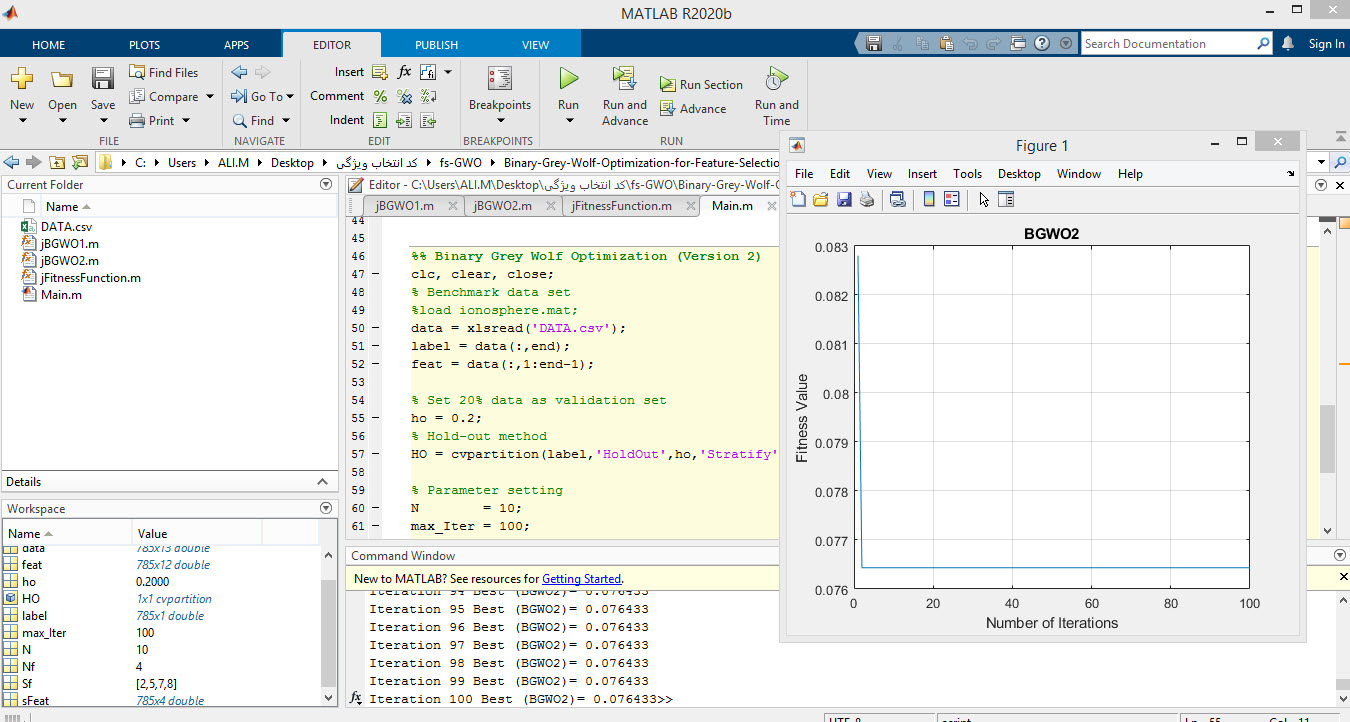The width and height of the screenshot is (1350, 722).
Task: Click the Open folder icon in ribbon
Action: (62, 79)
